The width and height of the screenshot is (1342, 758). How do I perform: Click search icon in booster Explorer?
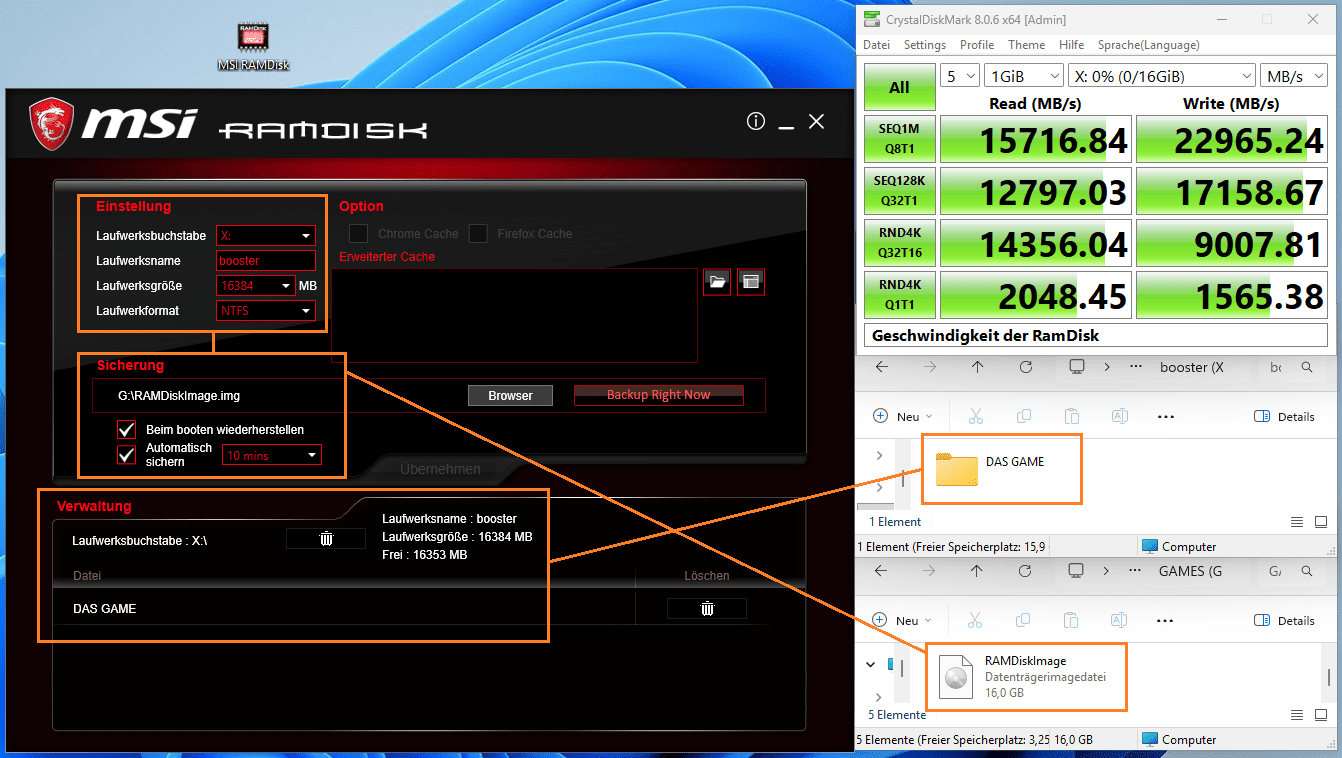[1307, 367]
